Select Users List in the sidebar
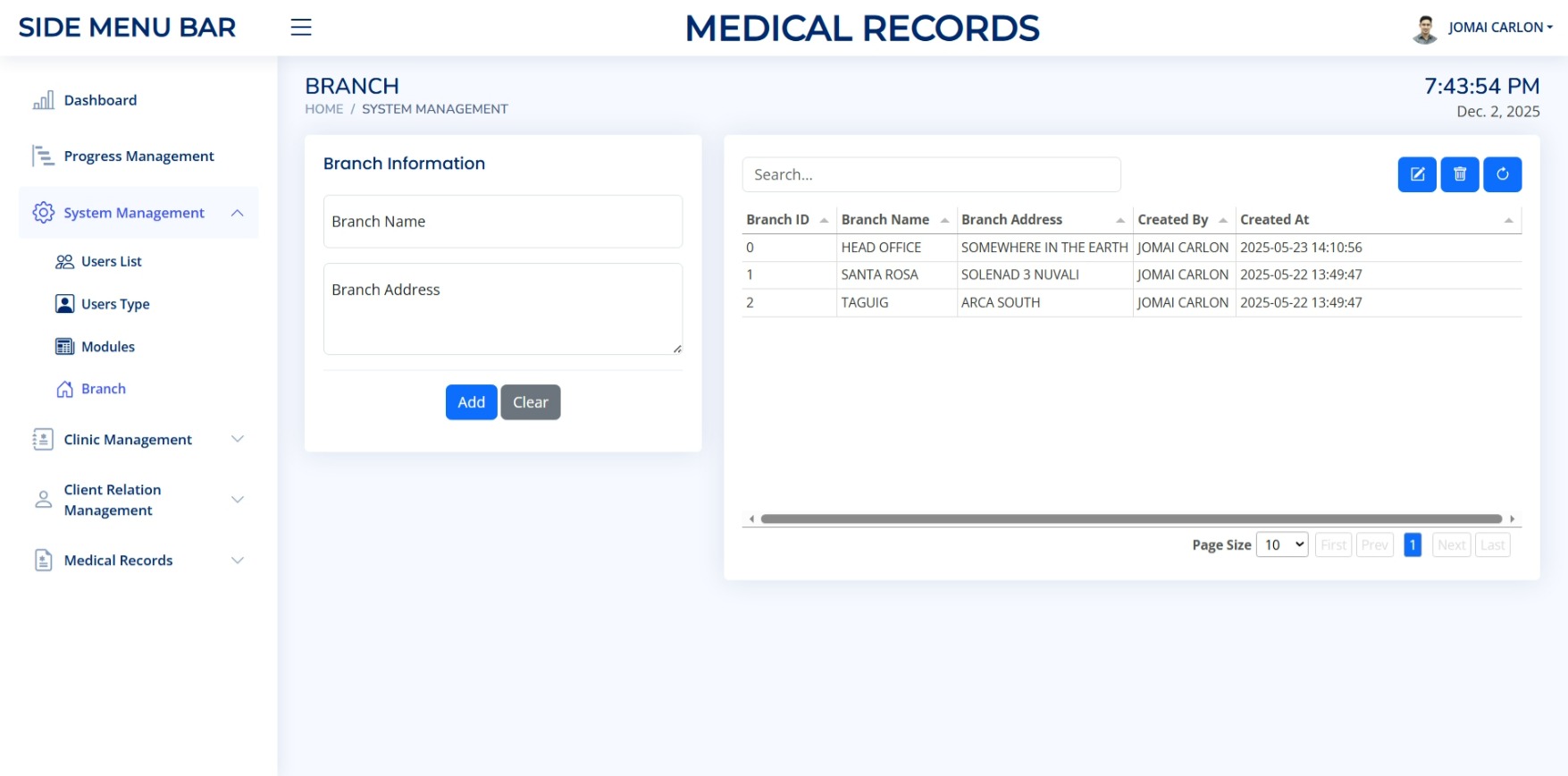This screenshot has width=1568, height=776. point(111,261)
